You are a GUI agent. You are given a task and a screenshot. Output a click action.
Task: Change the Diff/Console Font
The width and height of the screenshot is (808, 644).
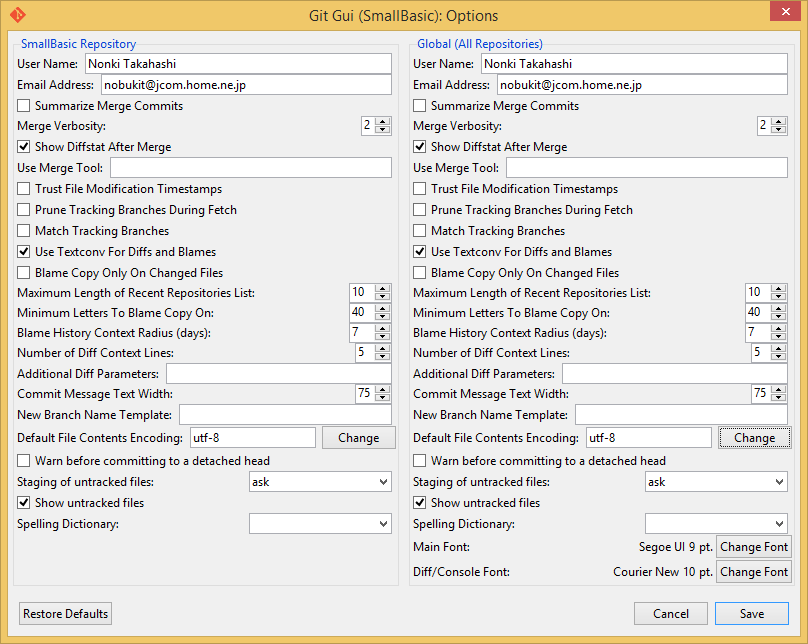tap(754, 572)
